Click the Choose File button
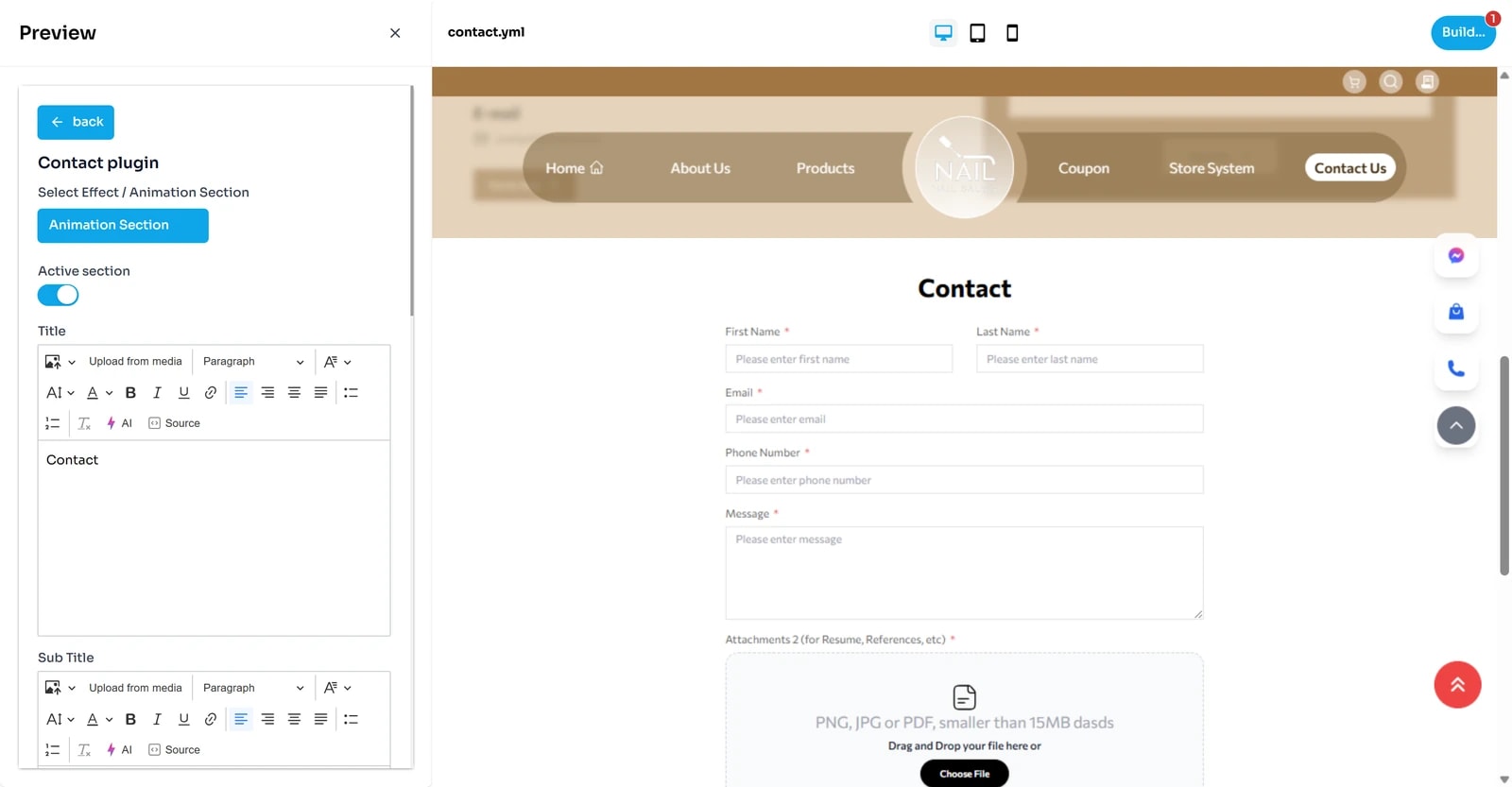1512x787 pixels. (x=964, y=774)
